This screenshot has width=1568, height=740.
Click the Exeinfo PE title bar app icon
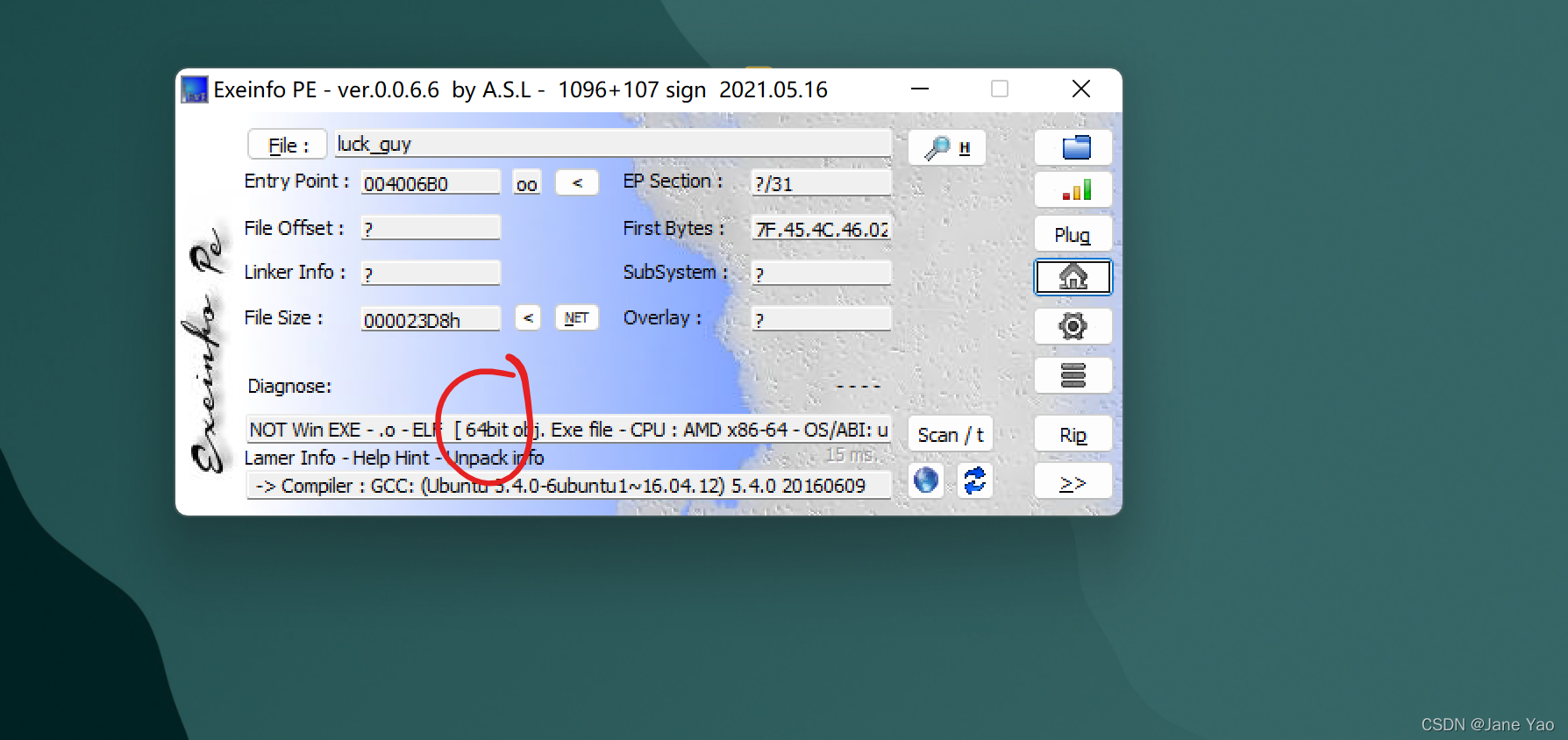tap(195, 89)
